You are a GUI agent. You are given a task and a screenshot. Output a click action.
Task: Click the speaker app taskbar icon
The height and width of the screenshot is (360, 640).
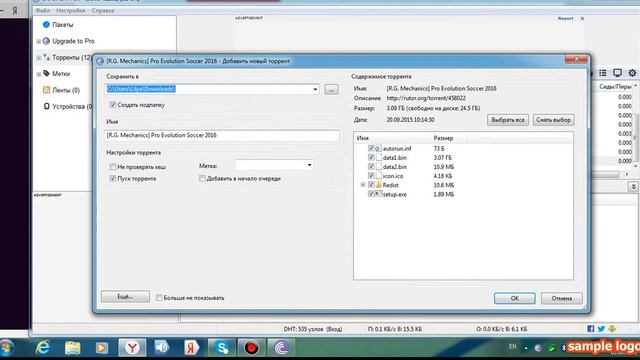tap(162, 348)
